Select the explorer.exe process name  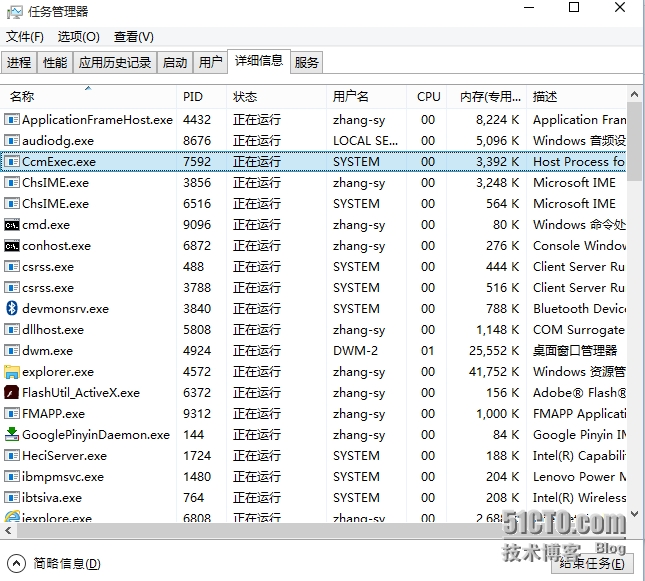tap(58, 372)
